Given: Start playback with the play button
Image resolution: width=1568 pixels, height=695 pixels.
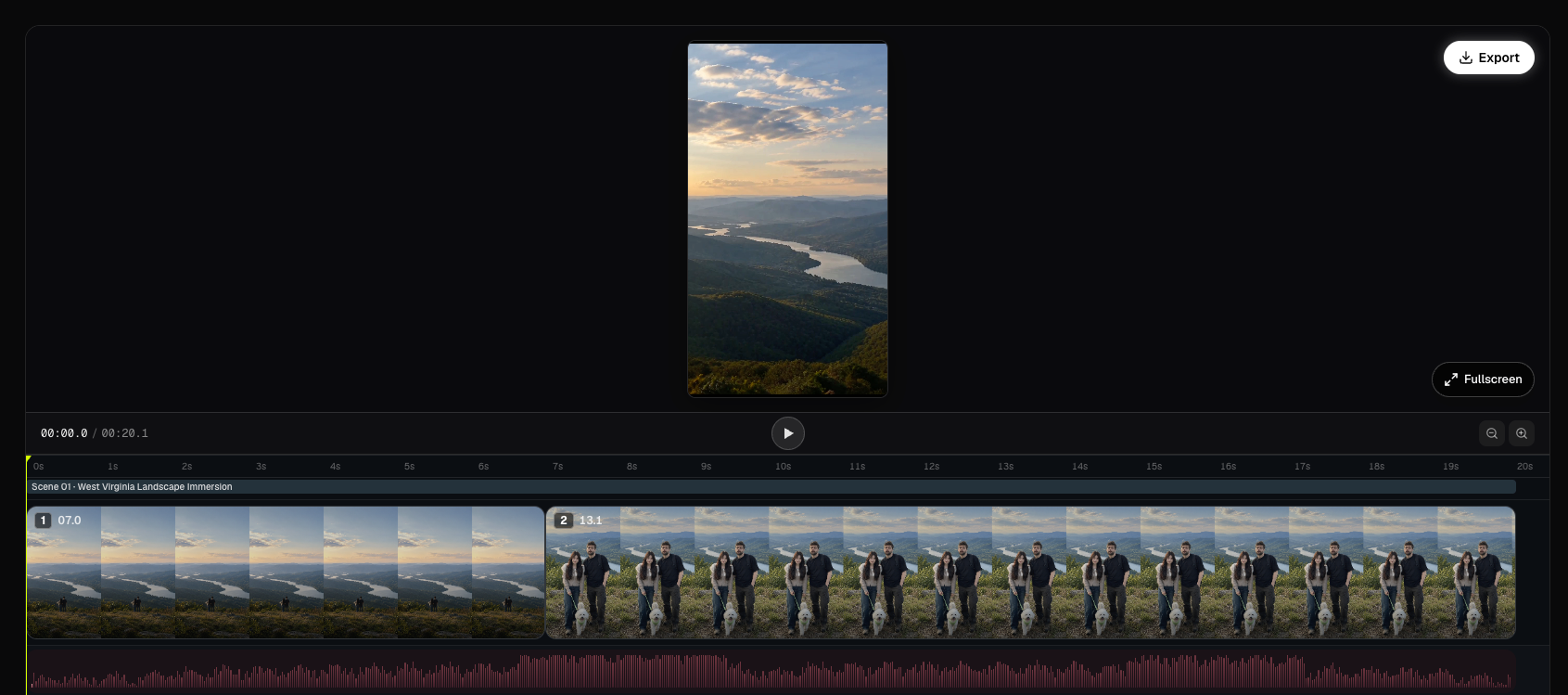Looking at the screenshot, I should (x=788, y=433).
